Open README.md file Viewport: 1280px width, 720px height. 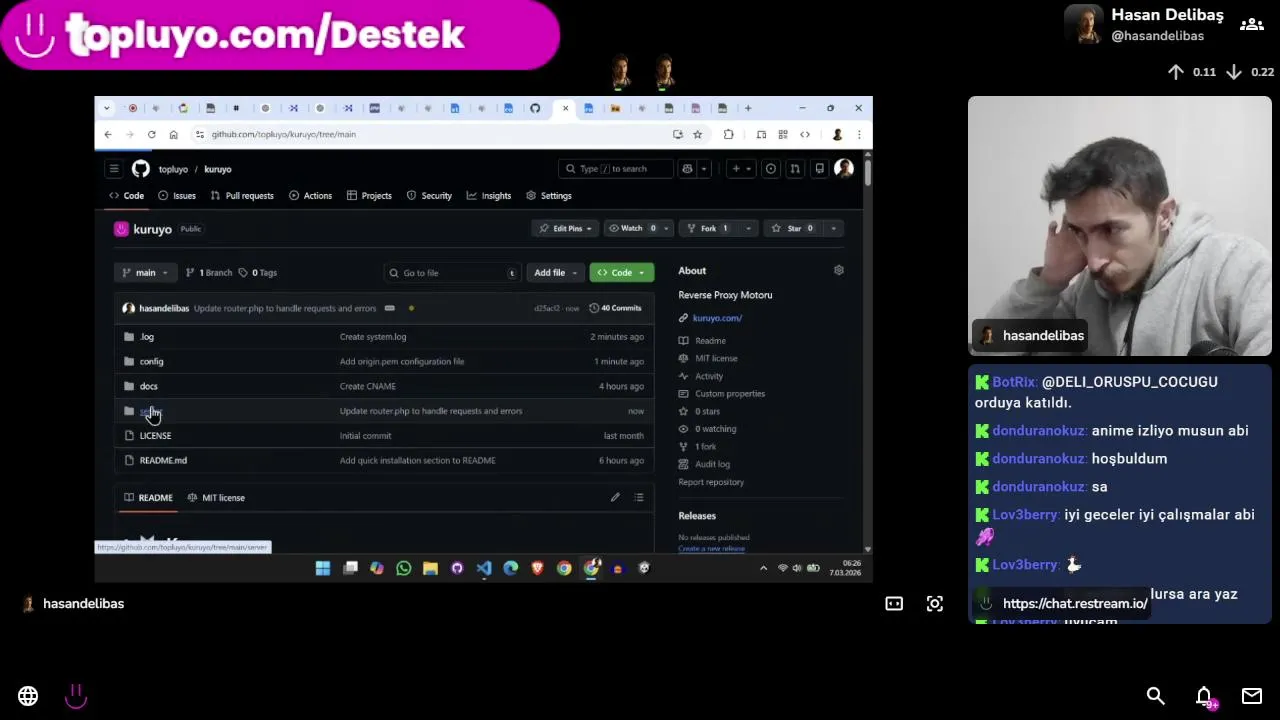(163, 460)
